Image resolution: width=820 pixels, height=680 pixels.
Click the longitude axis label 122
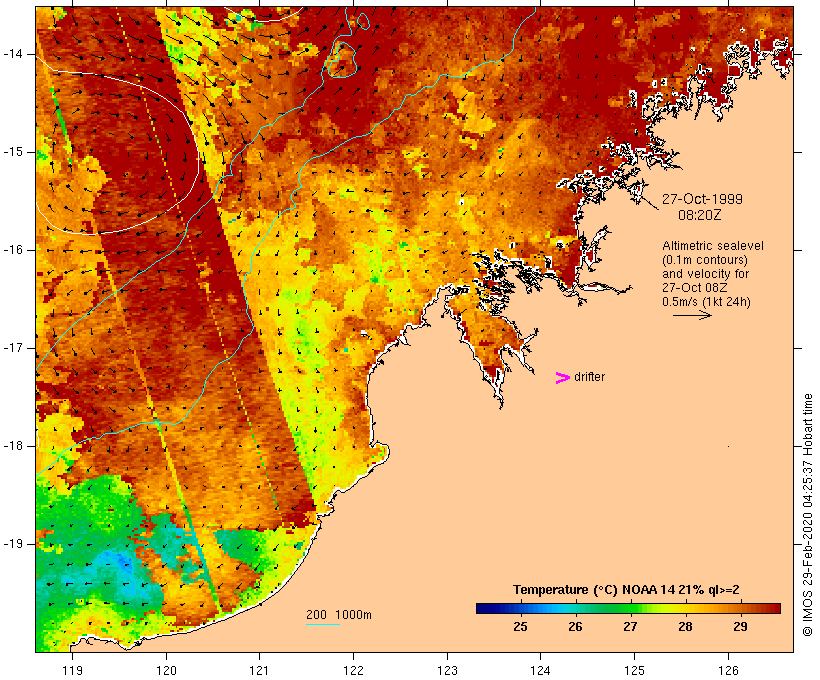click(354, 670)
